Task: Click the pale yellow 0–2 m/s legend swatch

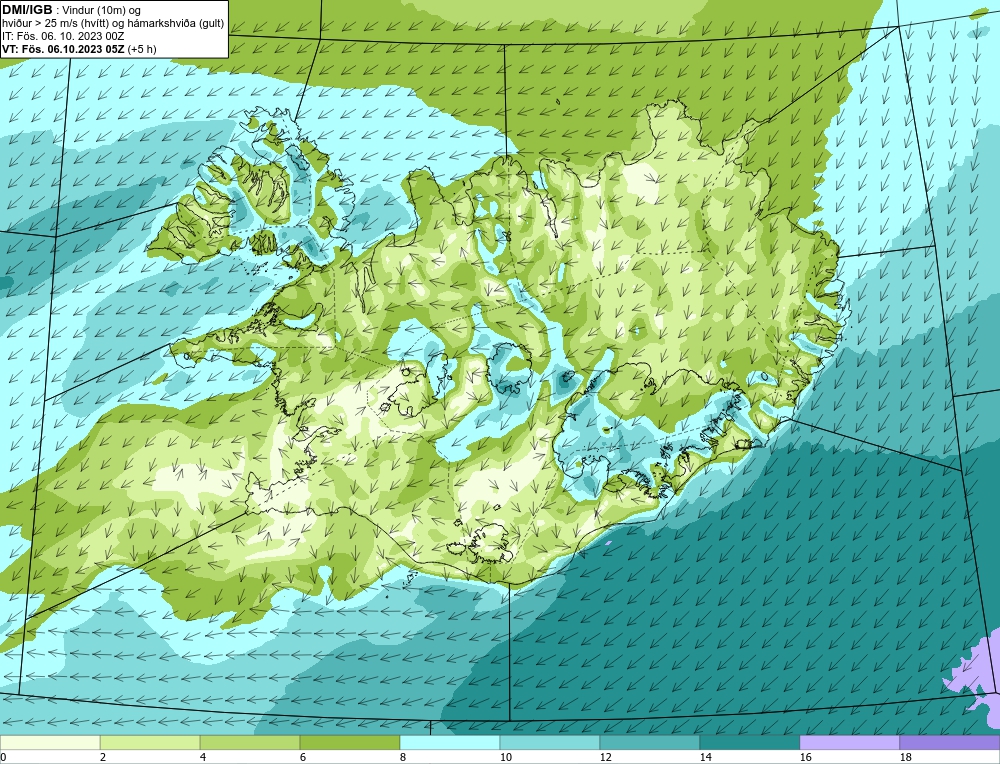Action: 50,742
